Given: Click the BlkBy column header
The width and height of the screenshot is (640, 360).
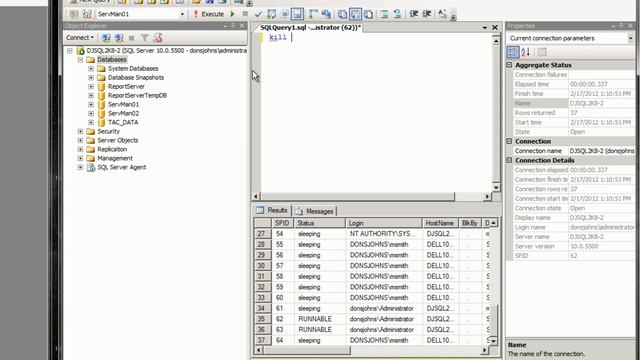Looking at the screenshot, I should 469,223.
